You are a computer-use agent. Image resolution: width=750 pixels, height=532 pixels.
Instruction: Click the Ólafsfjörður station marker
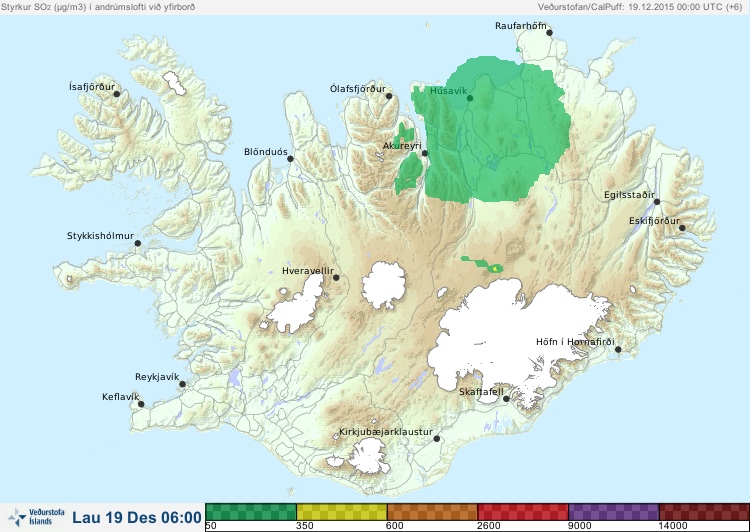click(x=389, y=96)
